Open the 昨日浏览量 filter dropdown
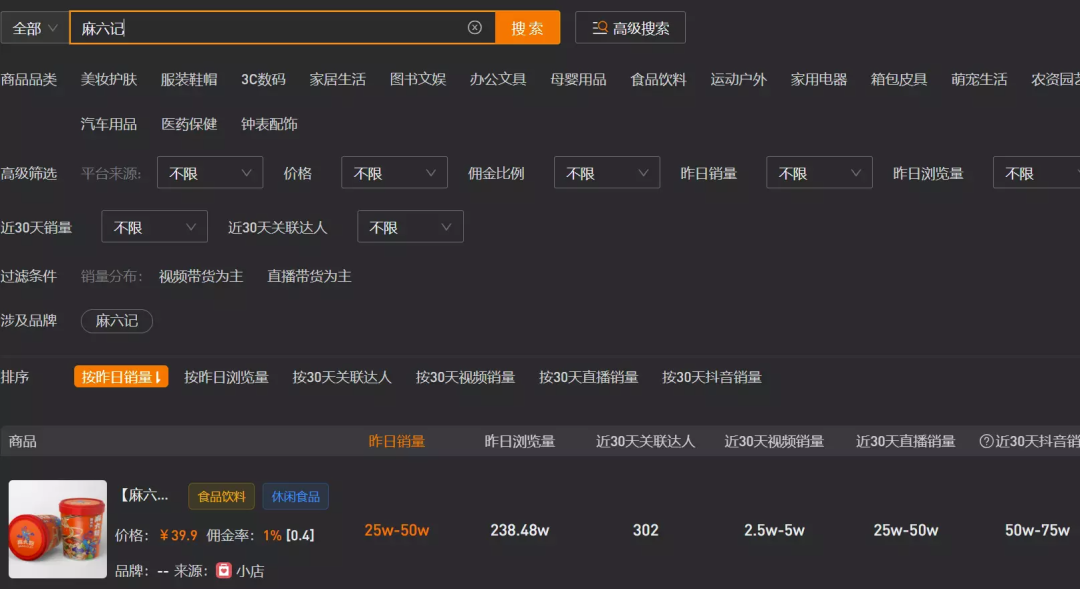Screen dimensions: 1080x589 (x=1036, y=173)
